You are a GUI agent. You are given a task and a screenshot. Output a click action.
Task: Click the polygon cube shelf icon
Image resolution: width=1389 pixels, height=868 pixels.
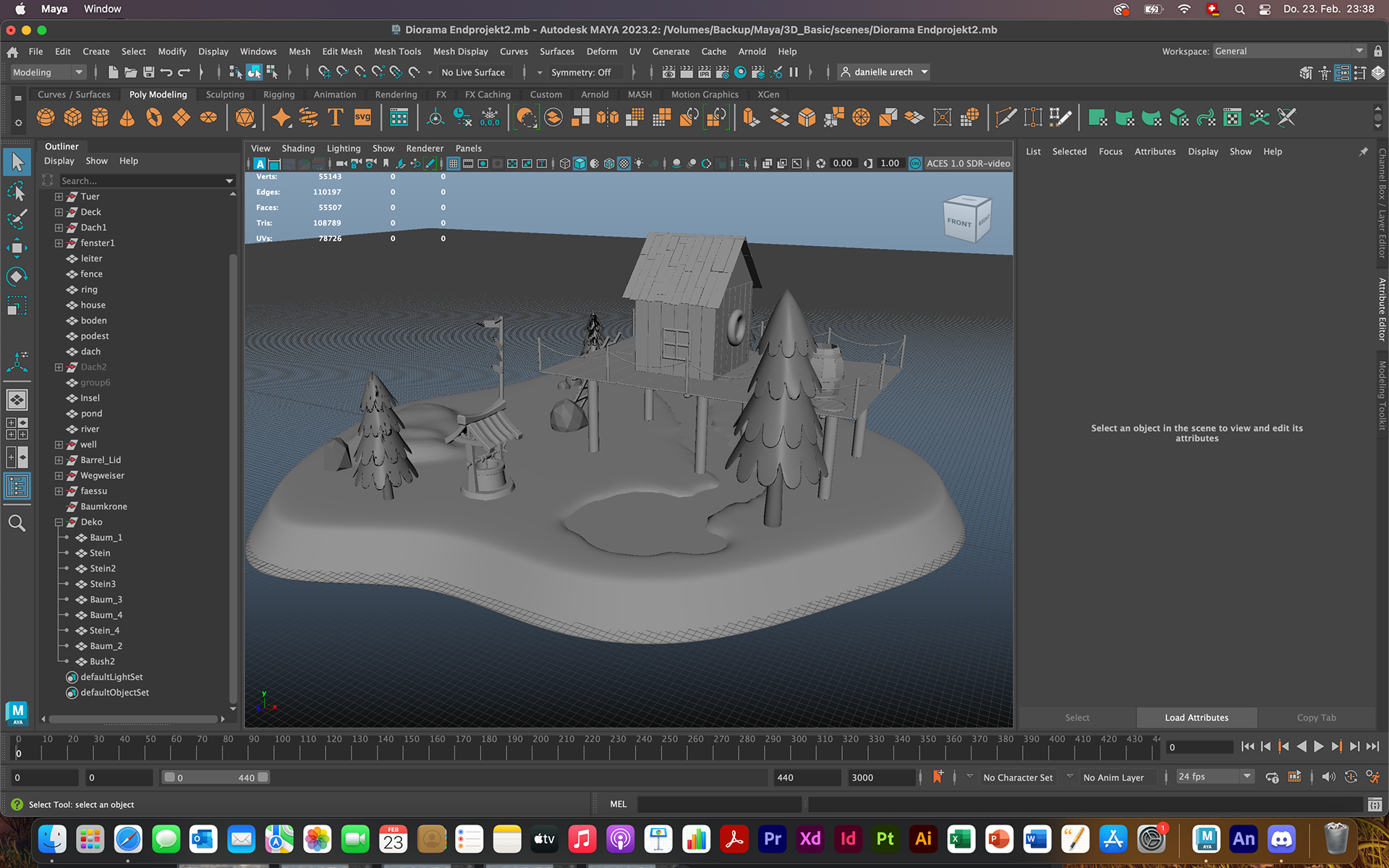[x=73, y=117]
